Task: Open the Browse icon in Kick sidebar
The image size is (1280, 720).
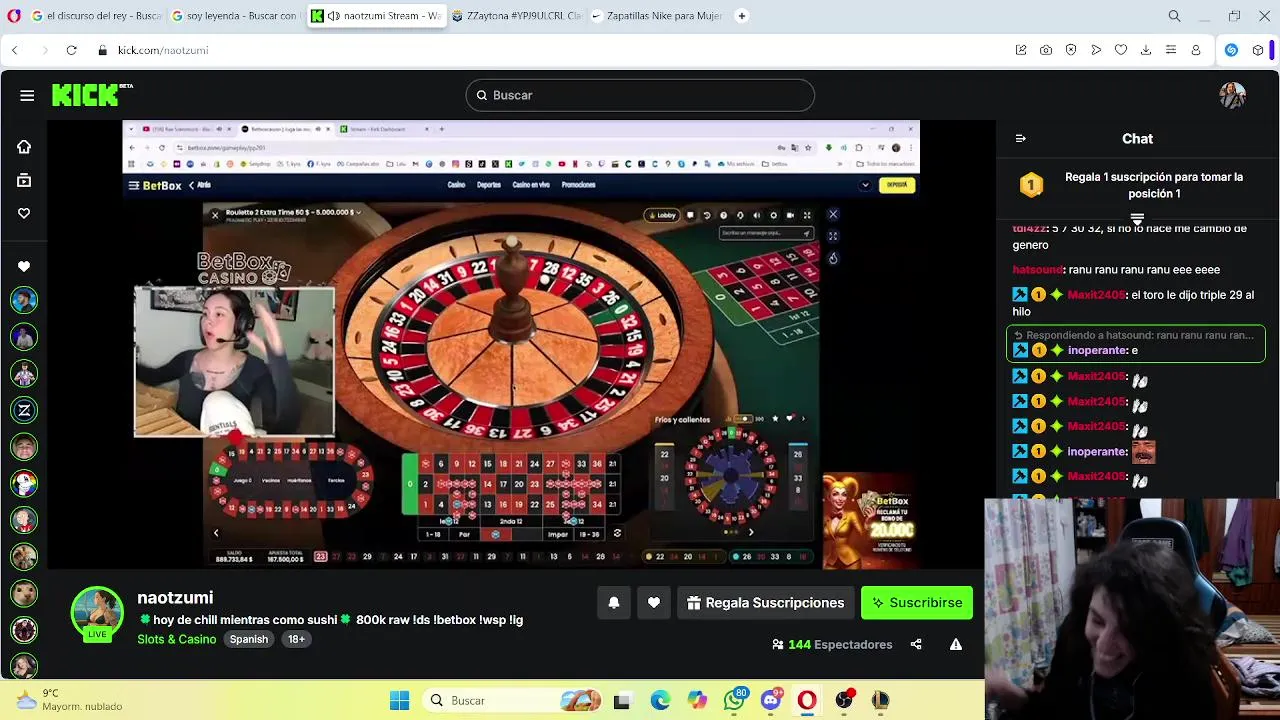Action: click(x=24, y=181)
